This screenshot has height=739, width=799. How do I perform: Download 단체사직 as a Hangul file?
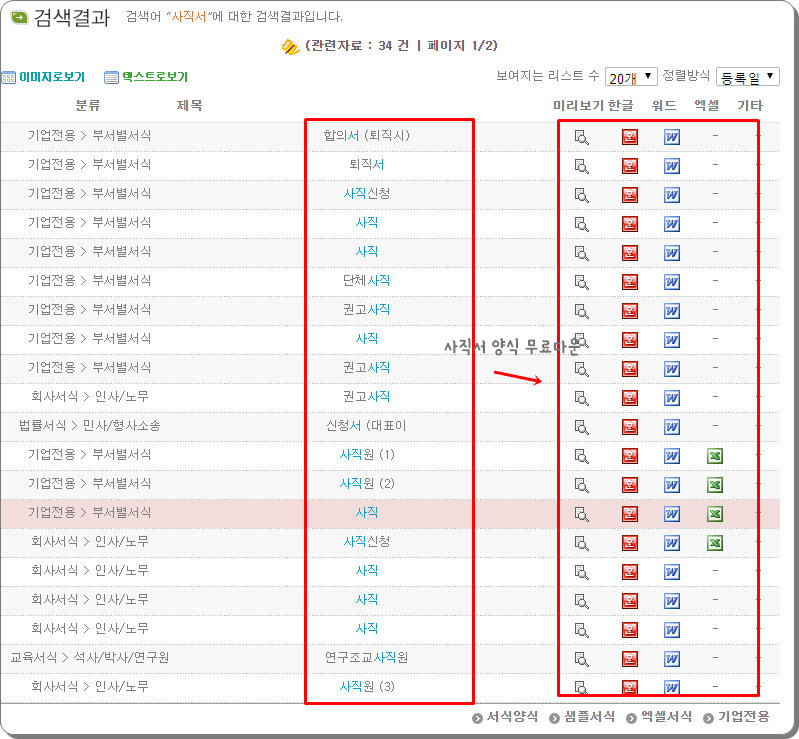click(630, 281)
